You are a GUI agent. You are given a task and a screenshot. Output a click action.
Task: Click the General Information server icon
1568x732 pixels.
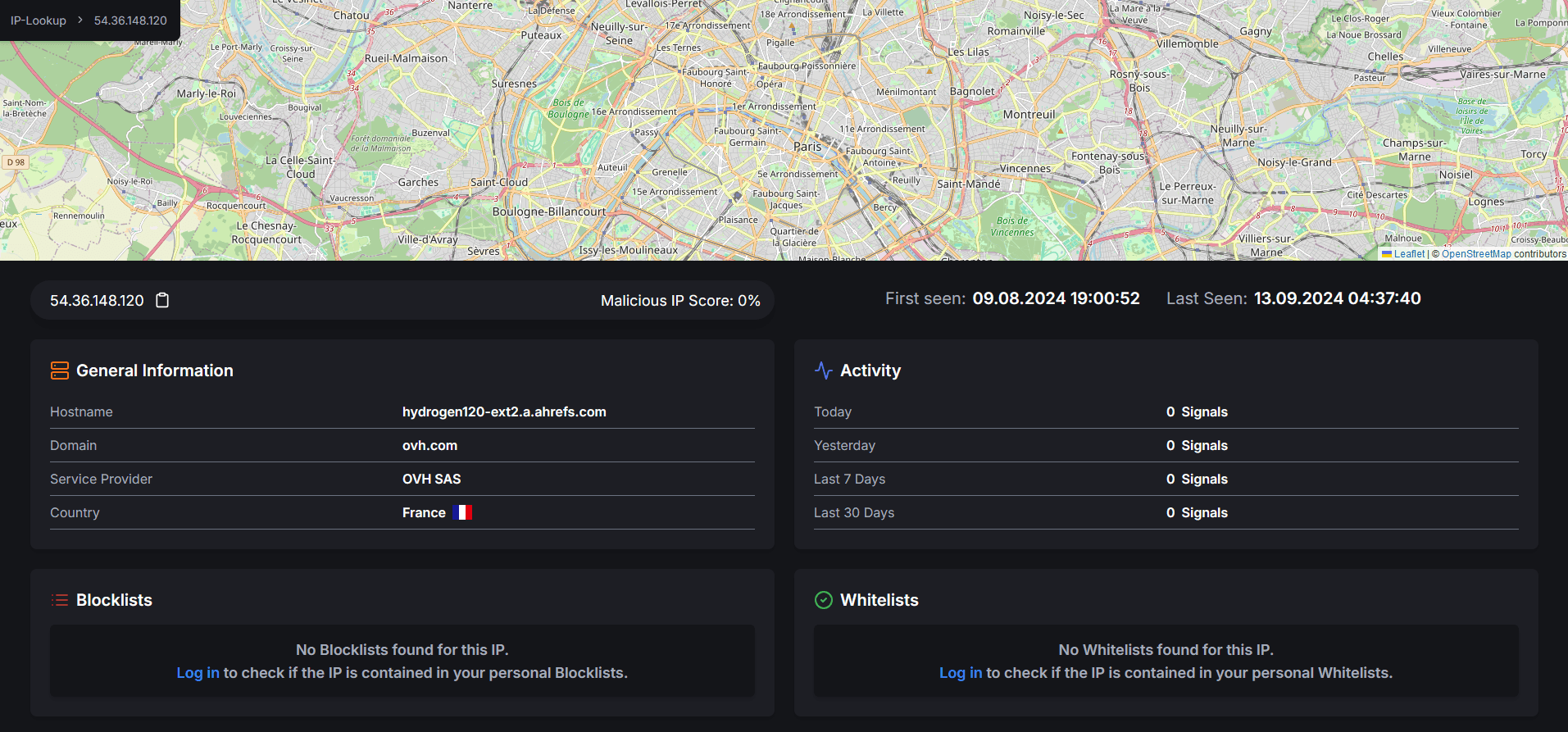coord(60,371)
